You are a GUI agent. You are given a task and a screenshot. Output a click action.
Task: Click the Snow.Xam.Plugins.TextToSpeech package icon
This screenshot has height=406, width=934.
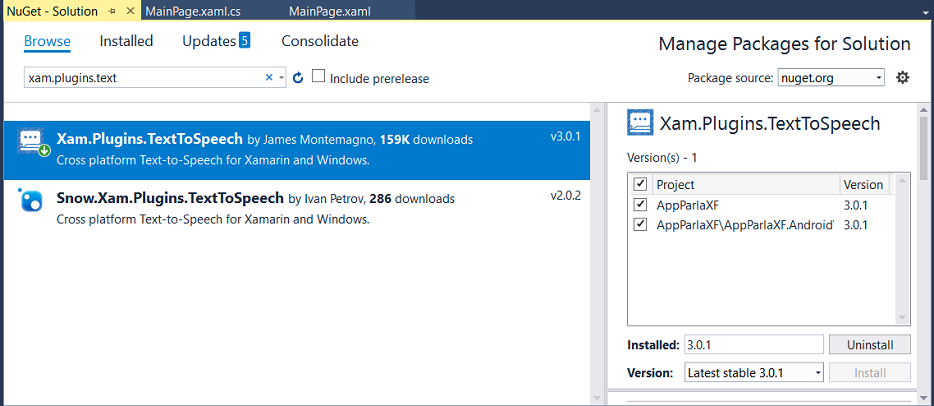click(x=30, y=199)
